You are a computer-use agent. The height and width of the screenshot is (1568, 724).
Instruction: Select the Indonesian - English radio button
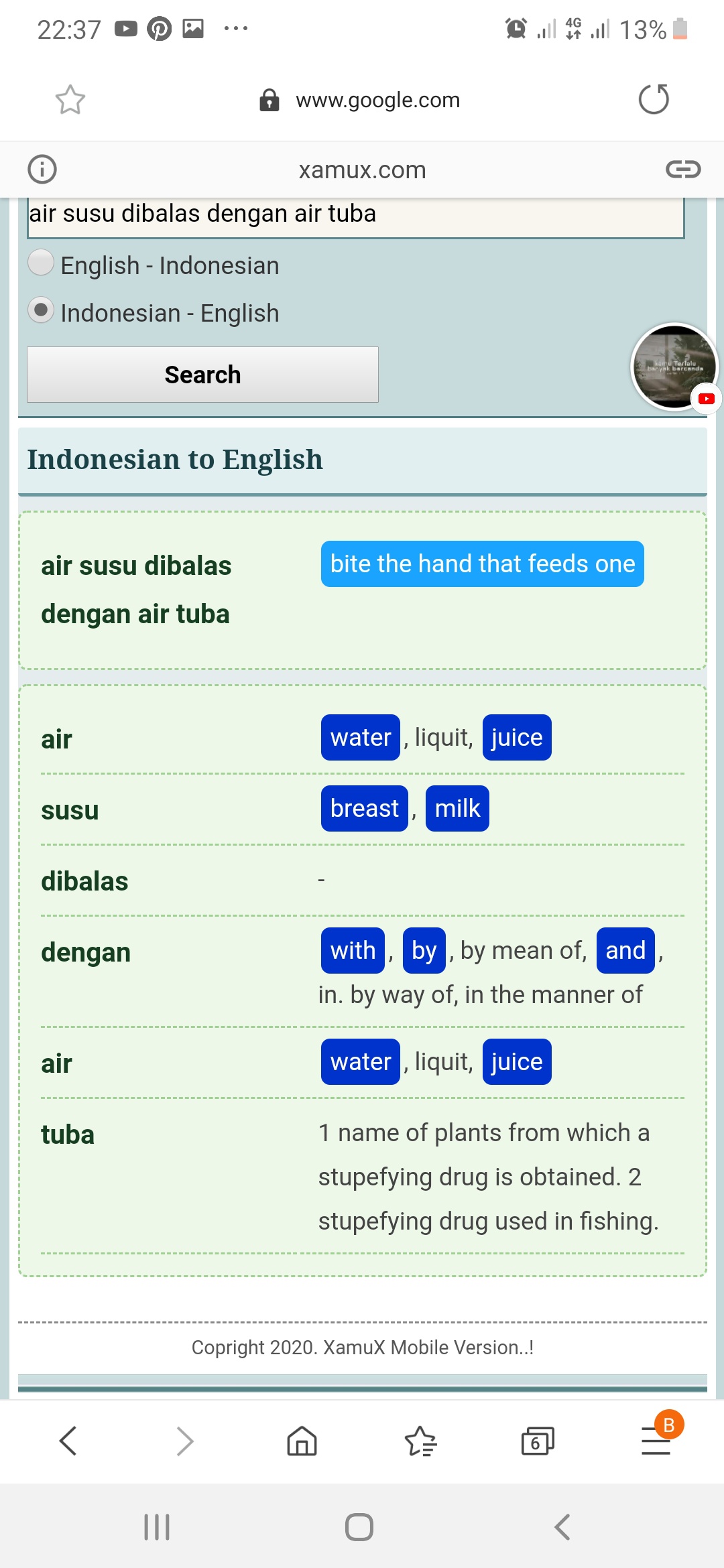(x=40, y=310)
